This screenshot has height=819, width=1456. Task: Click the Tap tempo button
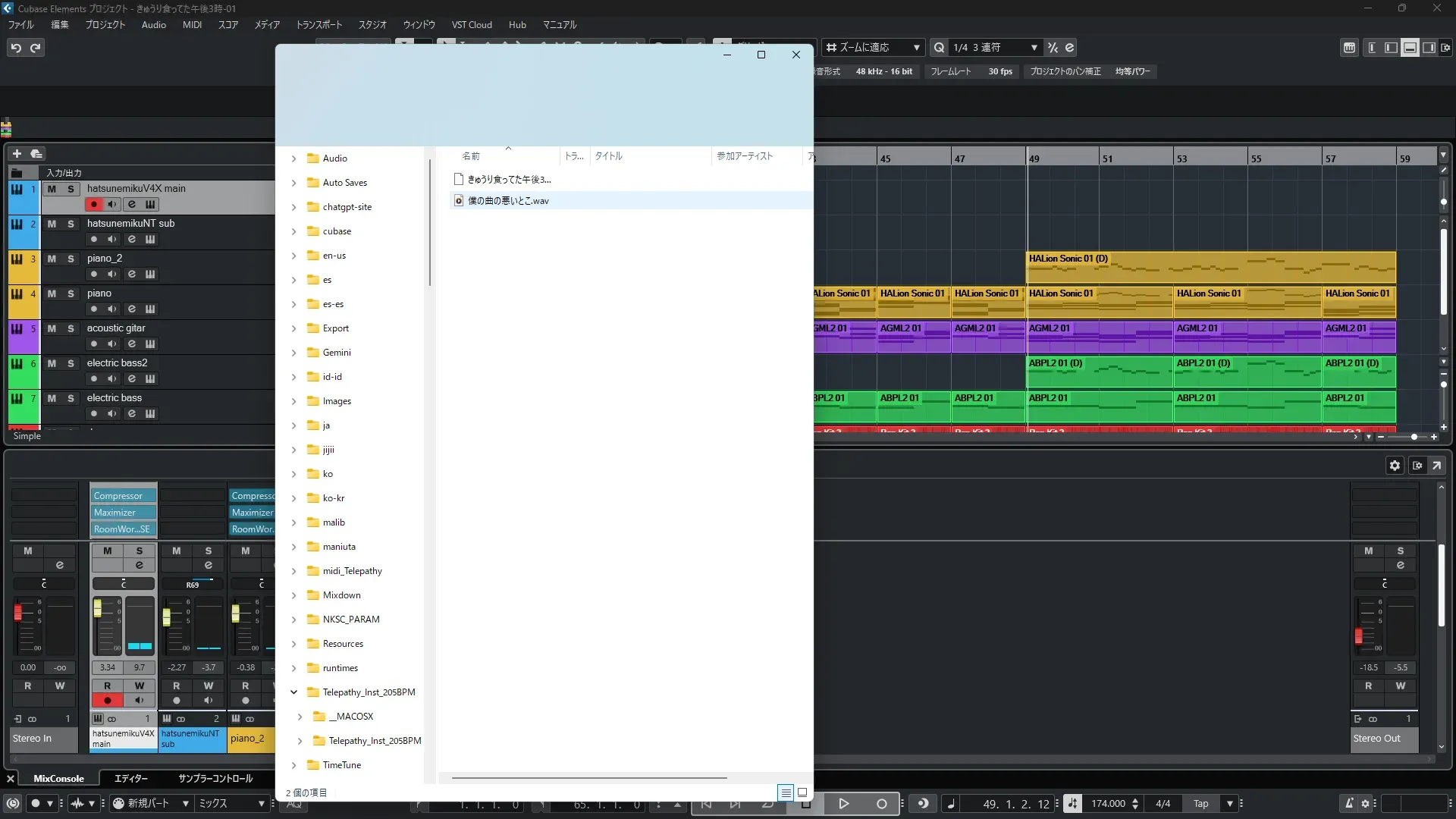(x=1200, y=804)
